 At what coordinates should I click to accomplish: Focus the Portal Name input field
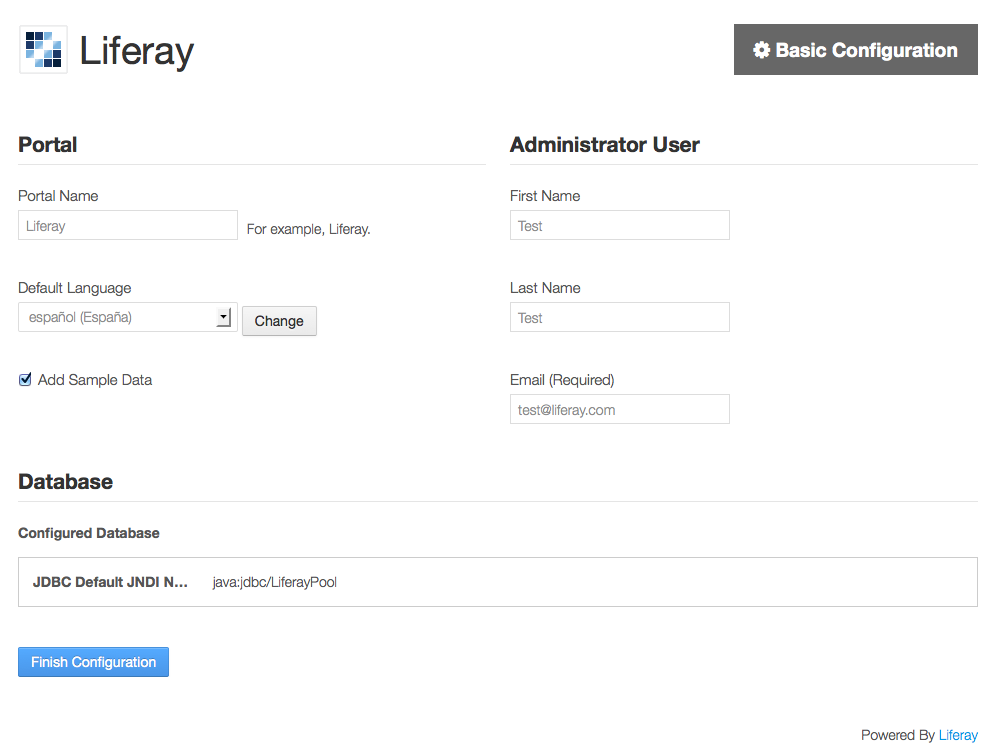click(128, 225)
